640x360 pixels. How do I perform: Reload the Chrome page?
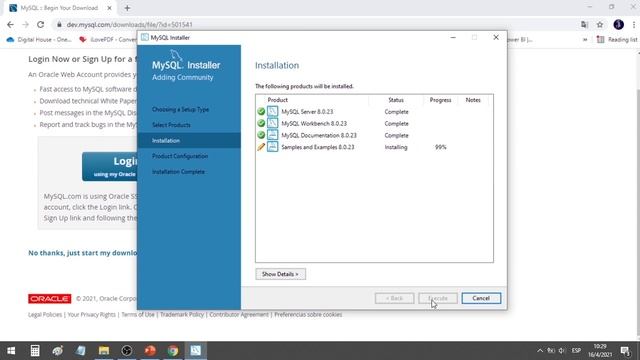coord(40,24)
